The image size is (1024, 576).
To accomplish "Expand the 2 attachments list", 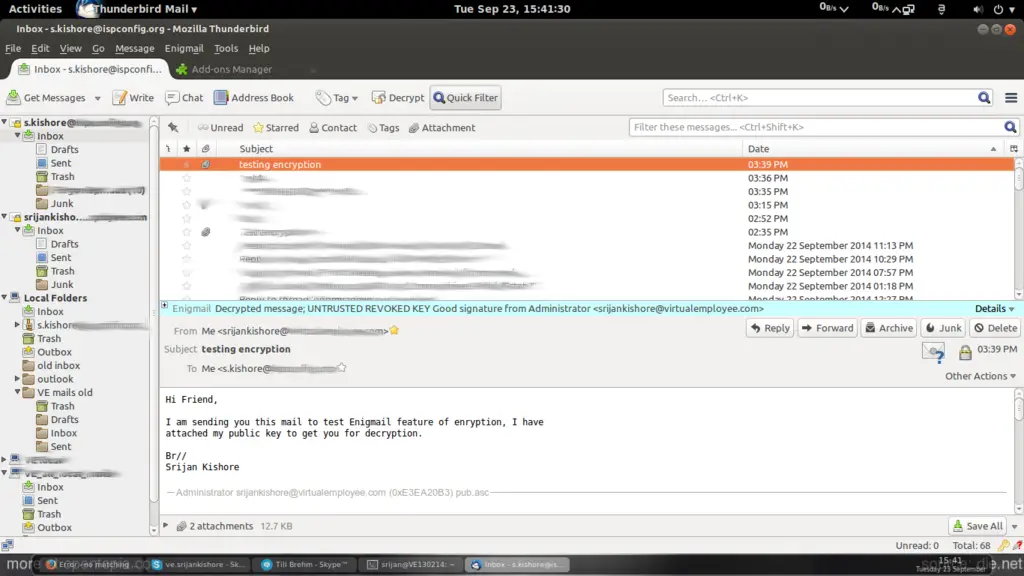I will tap(166, 525).
